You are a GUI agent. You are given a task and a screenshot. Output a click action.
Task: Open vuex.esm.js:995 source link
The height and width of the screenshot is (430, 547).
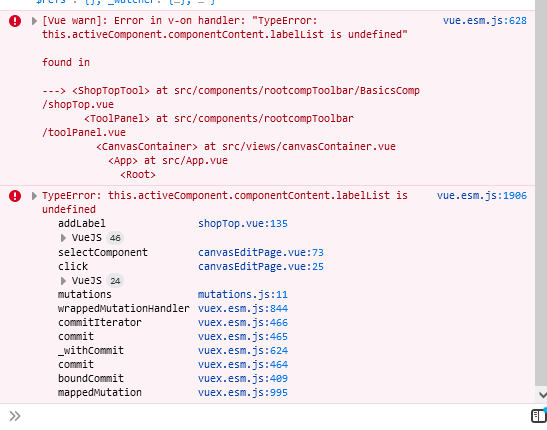243,393
